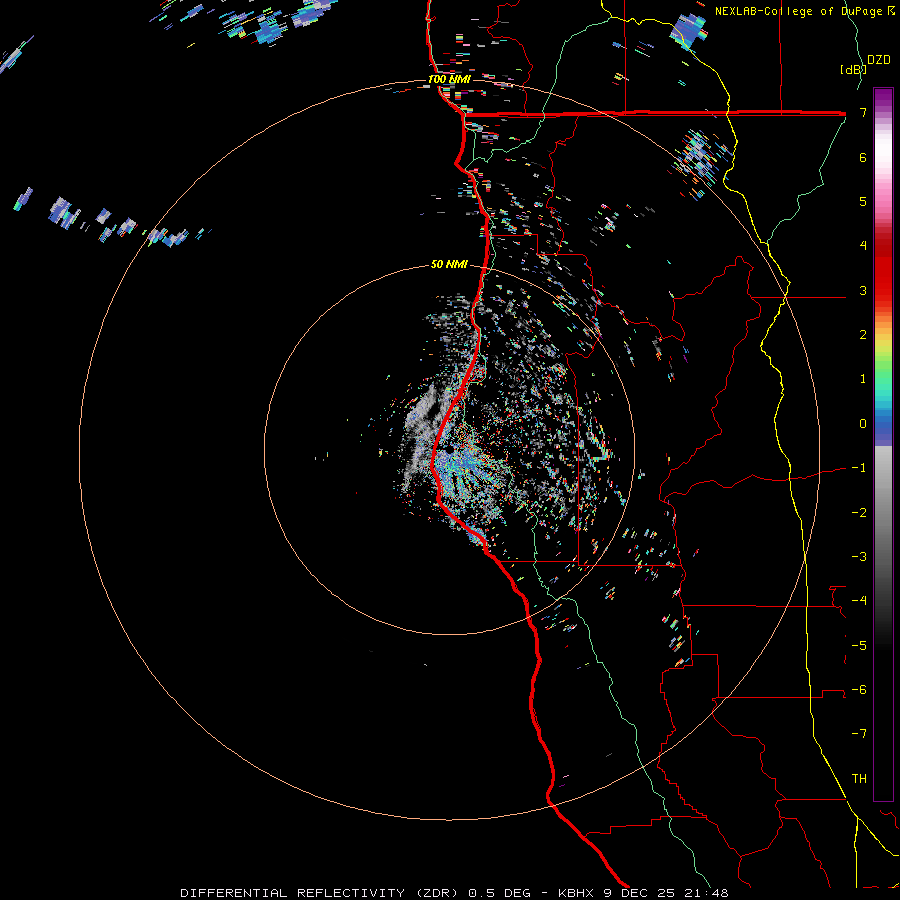
Task: Click the 1 value on color scale
Action: 863,379
